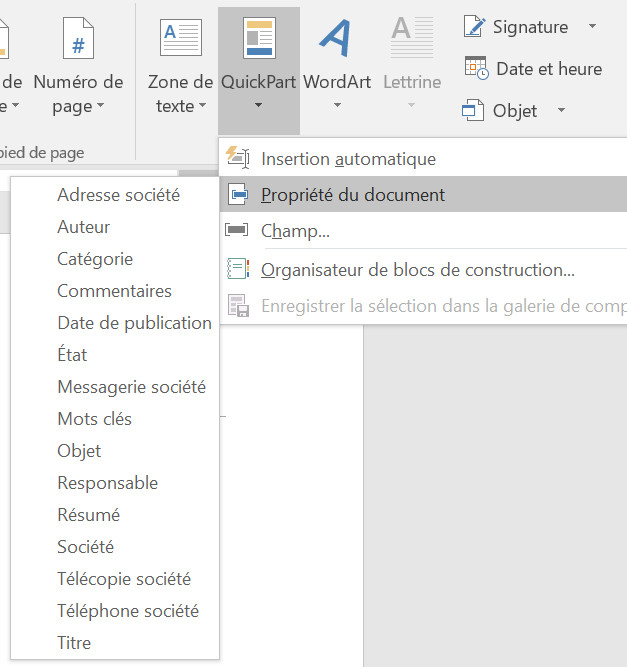Open Champ... menu entry
This screenshot has width=627, height=667.
(295, 231)
